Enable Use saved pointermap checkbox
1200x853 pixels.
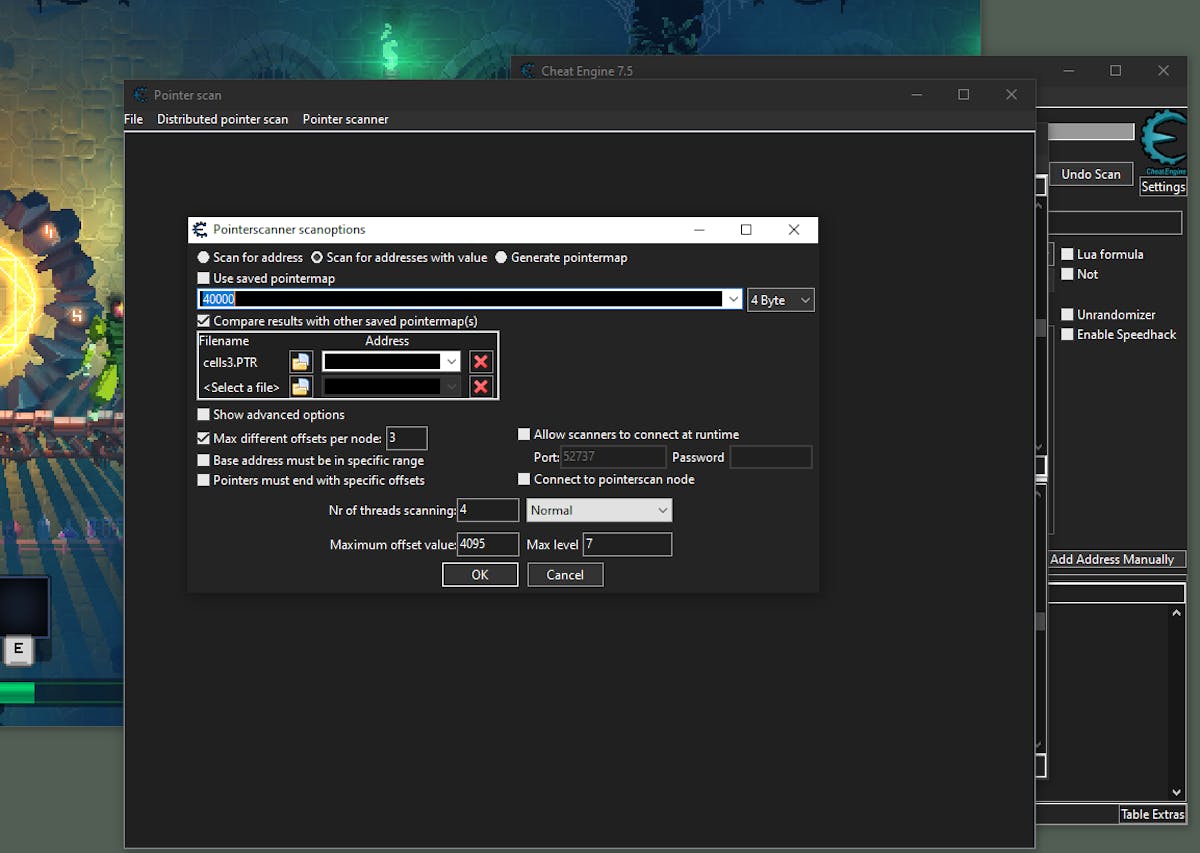coord(204,279)
